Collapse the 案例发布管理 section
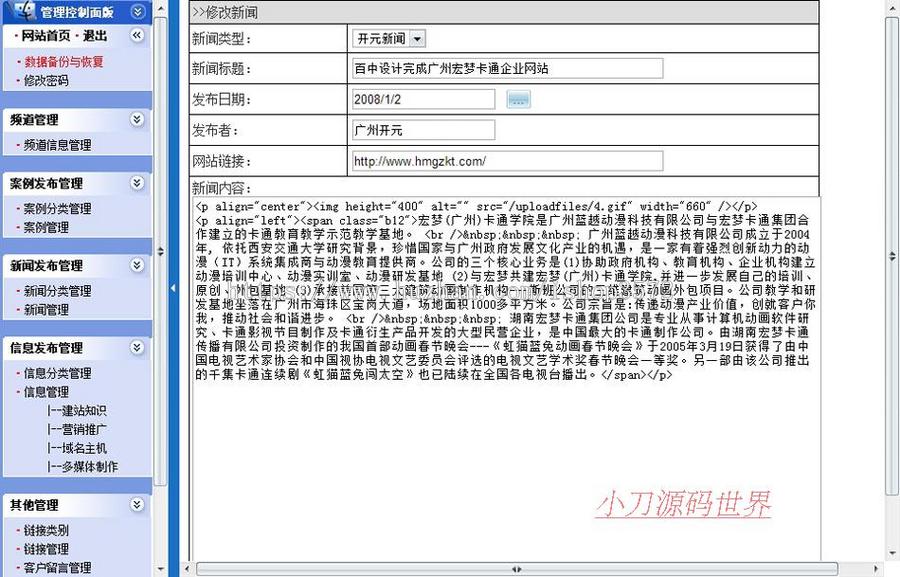Viewport: 900px width, 577px height. tap(137, 183)
